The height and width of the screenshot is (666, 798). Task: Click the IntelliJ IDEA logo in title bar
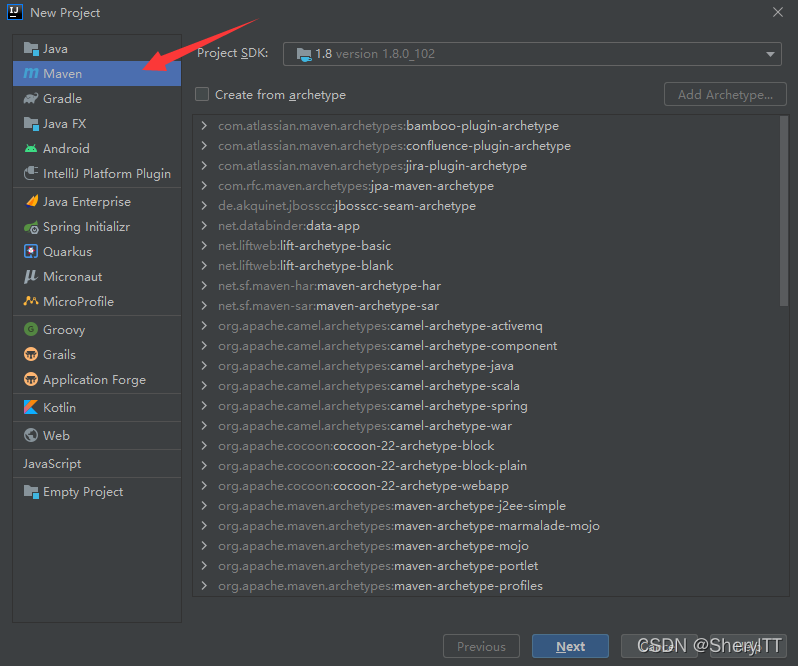(15, 12)
